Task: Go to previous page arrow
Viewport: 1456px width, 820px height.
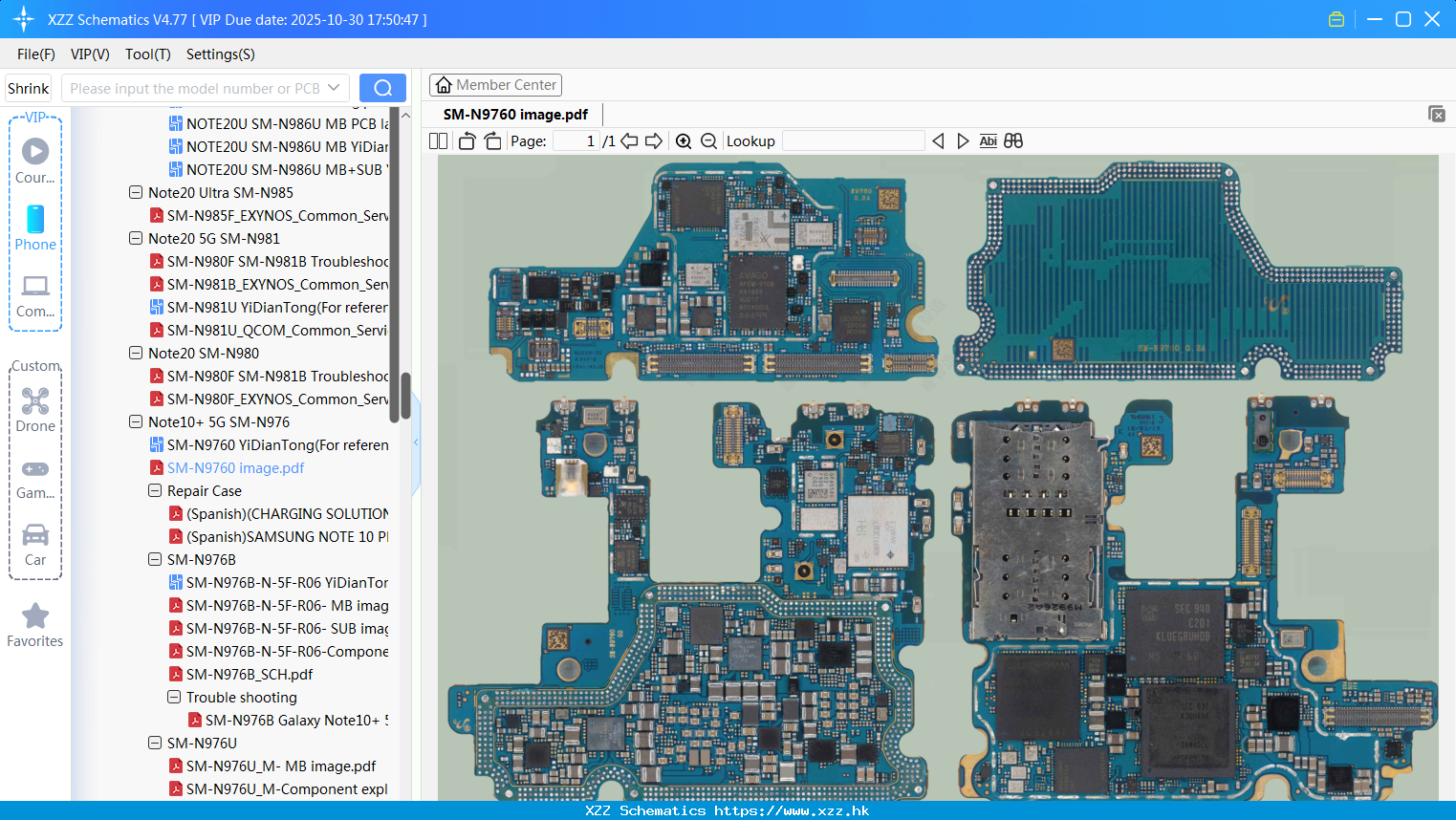Action: 629,141
